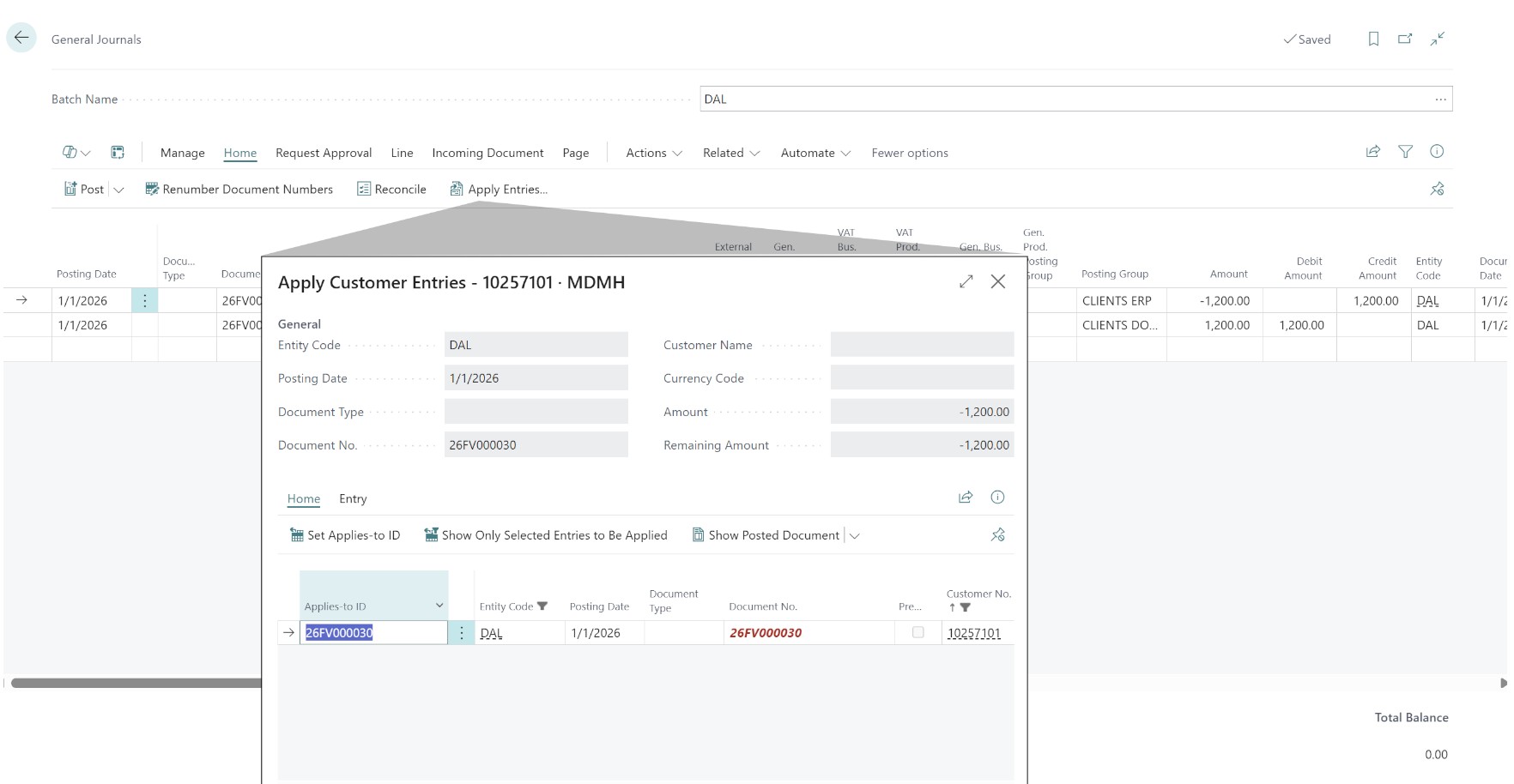Click Set Applies-to ID button
The width and height of the screenshot is (1514, 784).
click(345, 535)
